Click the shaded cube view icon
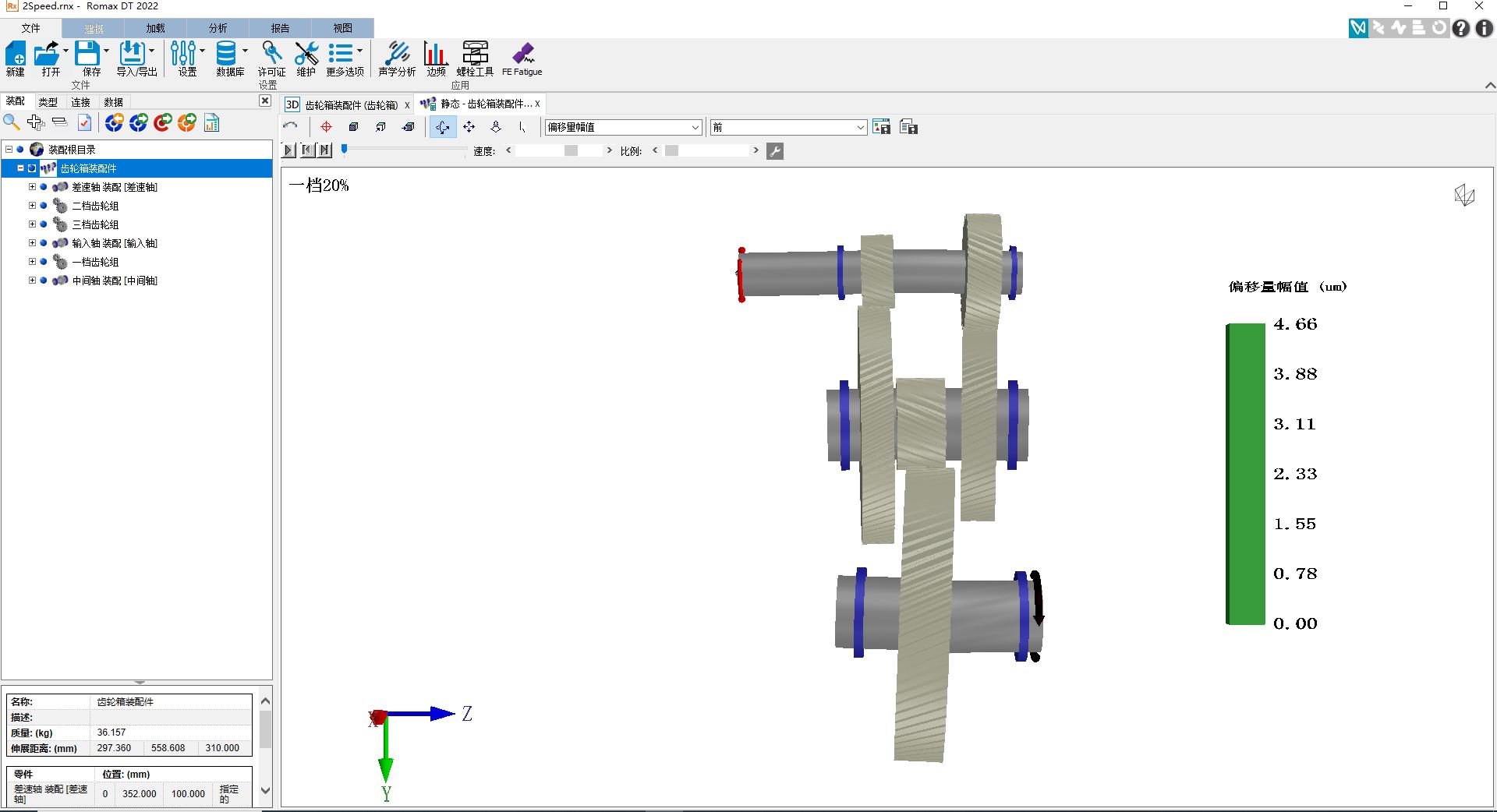This screenshot has height=812, width=1497. (353, 127)
